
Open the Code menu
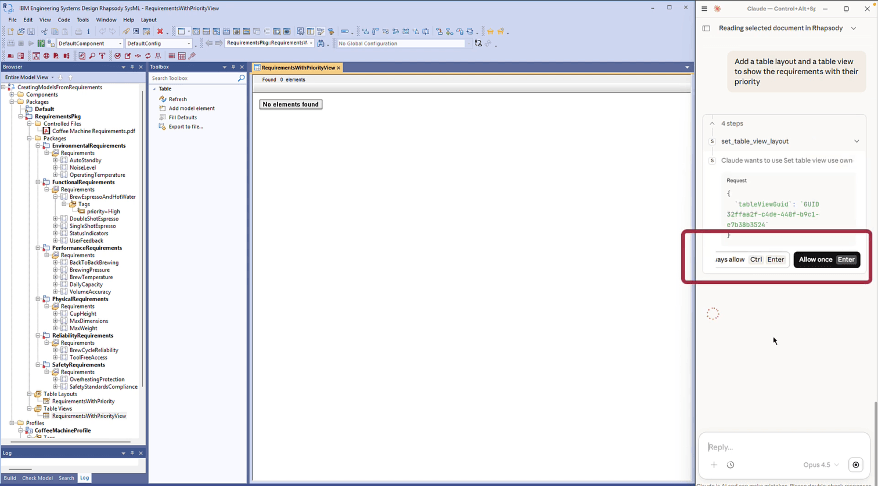coord(64,20)
